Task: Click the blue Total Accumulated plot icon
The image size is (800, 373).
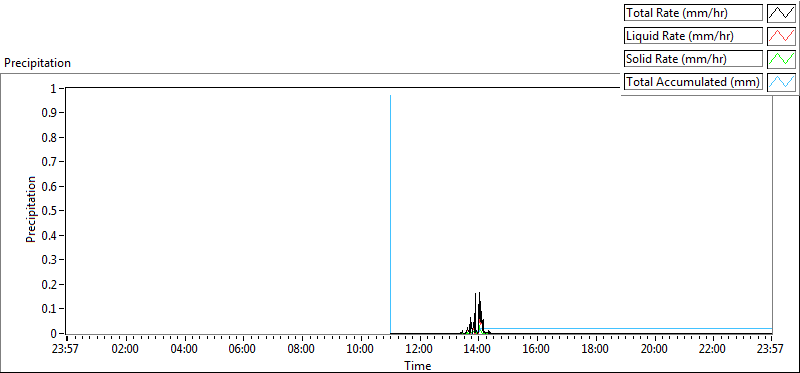Action: pos(782,82)
